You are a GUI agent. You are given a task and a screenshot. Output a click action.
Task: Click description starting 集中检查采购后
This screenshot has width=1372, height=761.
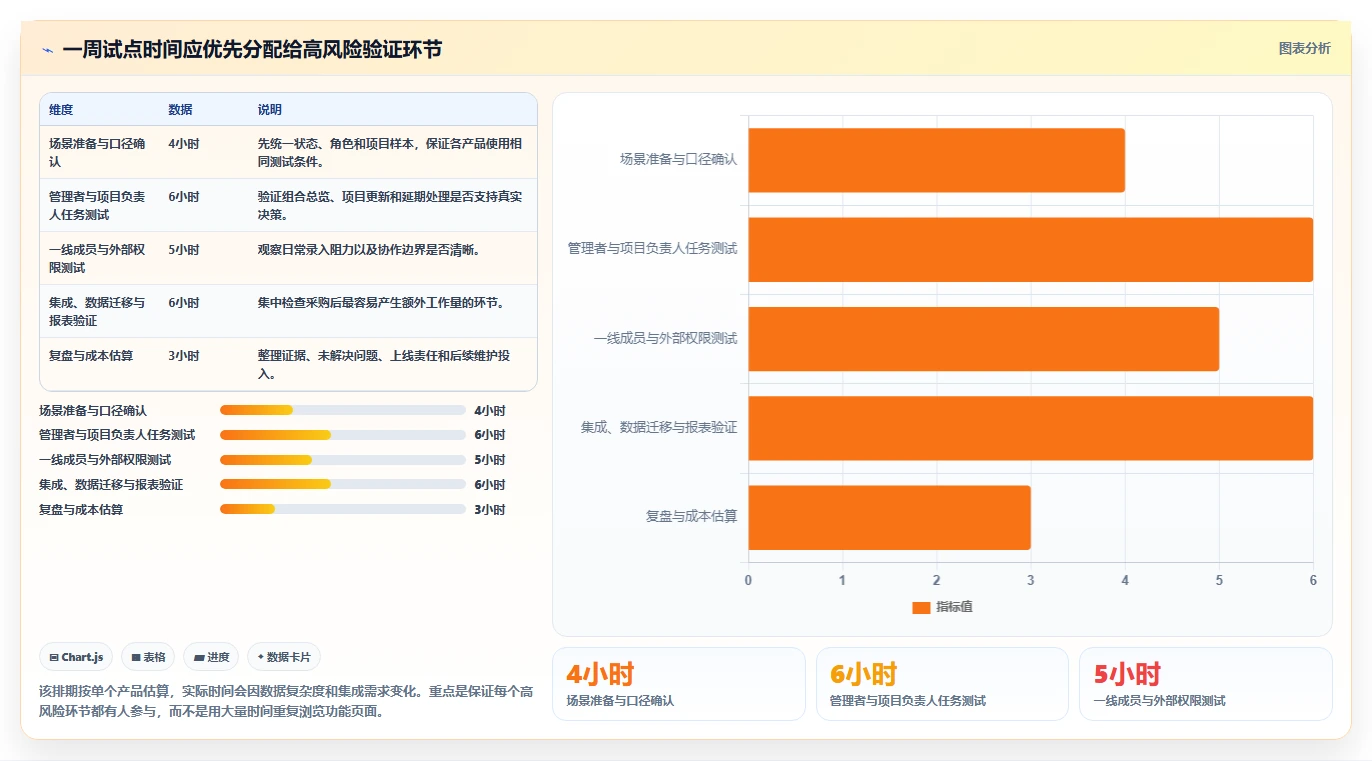(381, 302)
